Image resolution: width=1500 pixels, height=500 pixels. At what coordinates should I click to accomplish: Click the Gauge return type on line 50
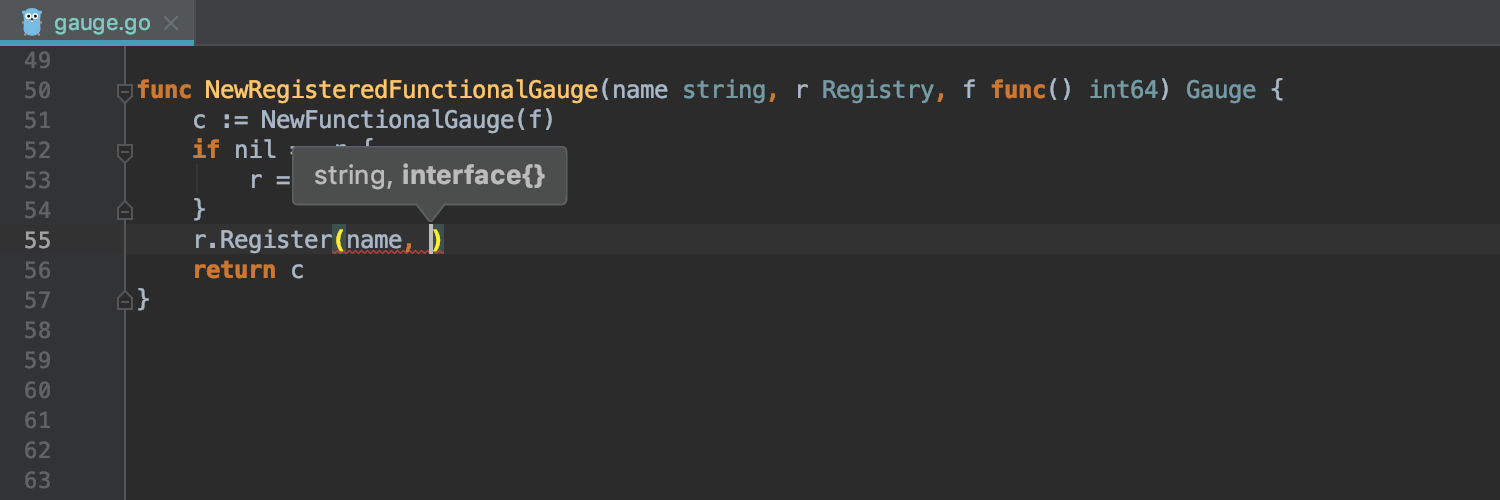coord(1221,90)
